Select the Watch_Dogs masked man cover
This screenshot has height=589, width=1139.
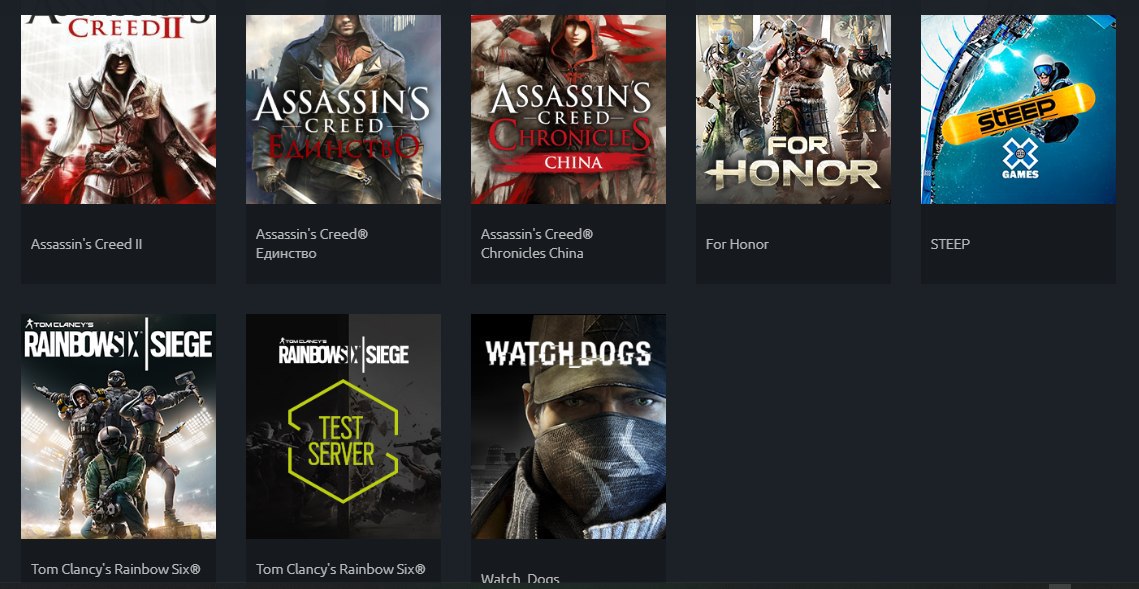click(568, 426)
